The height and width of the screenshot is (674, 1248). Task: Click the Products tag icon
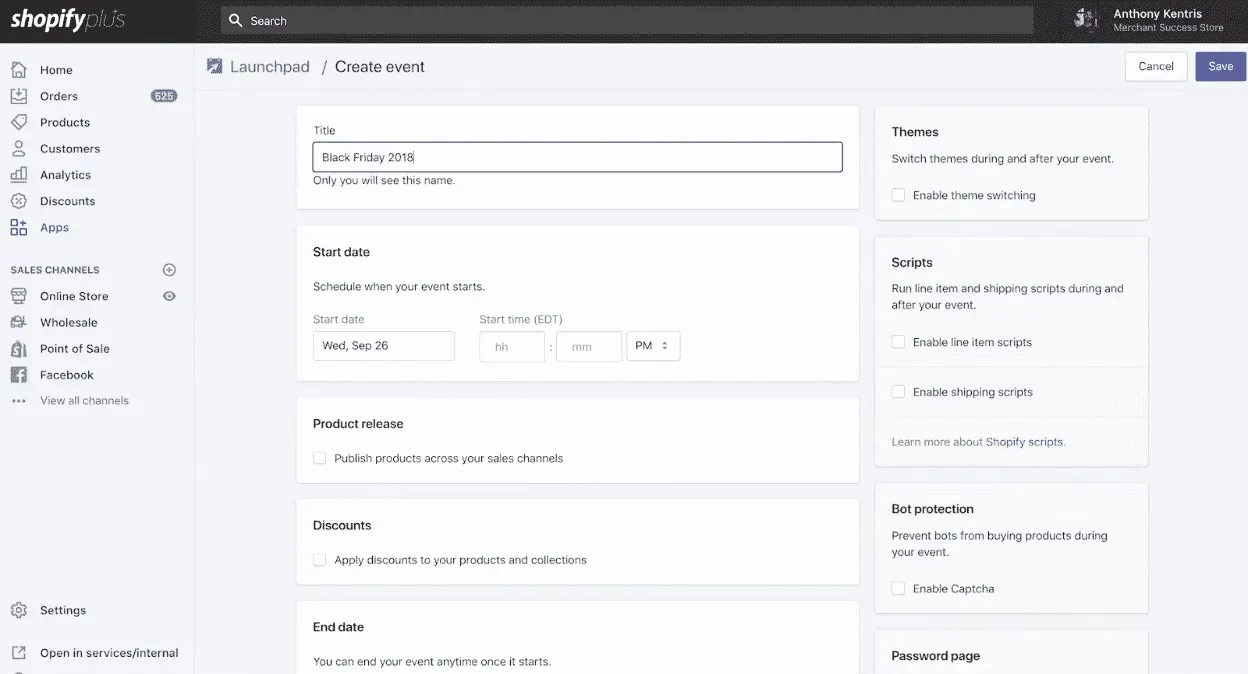click(x=21, y=122)
